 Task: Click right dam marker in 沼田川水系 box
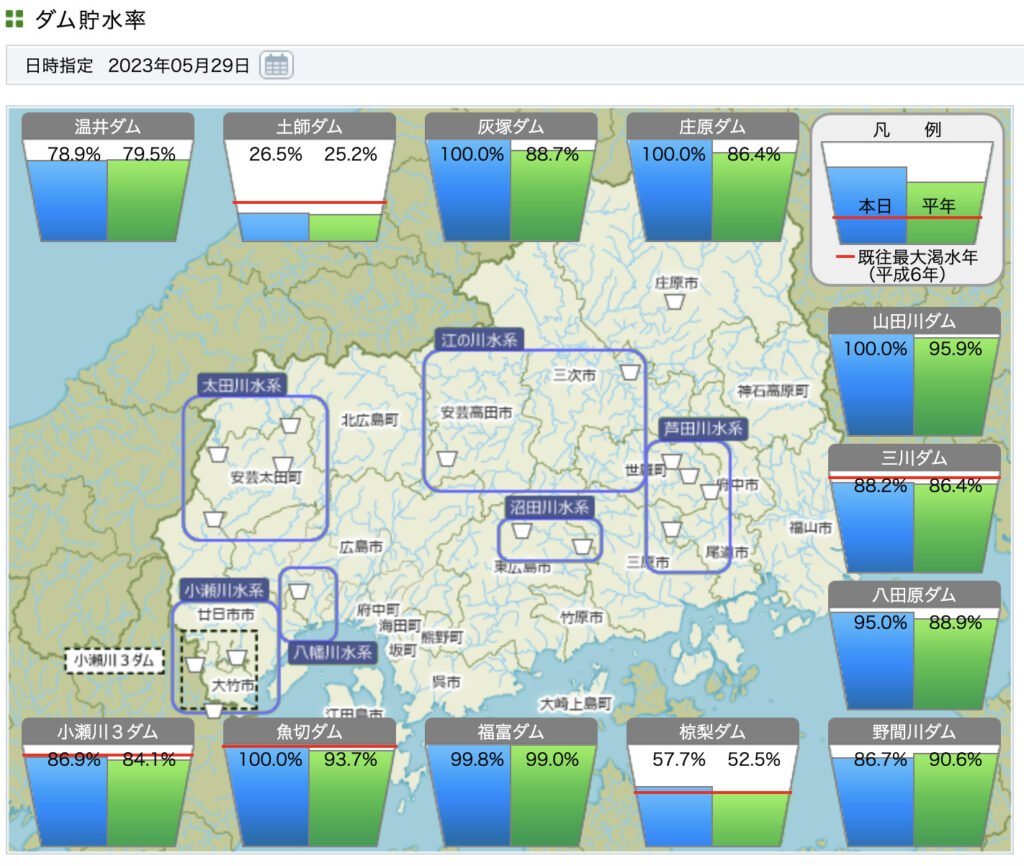tap(583, 546)
